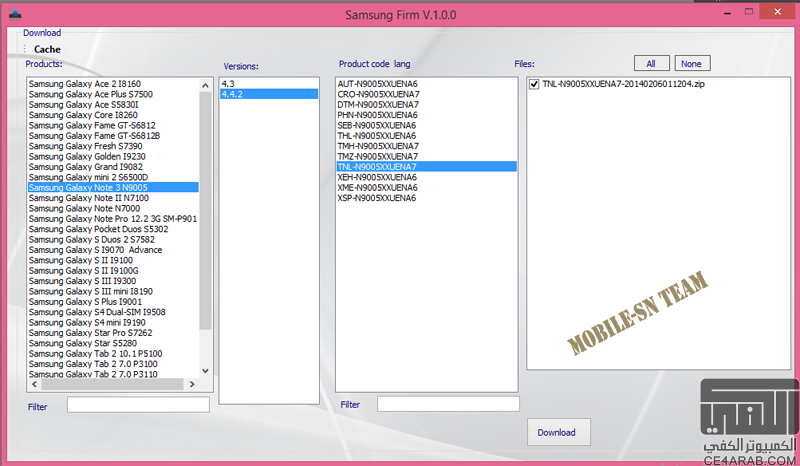This screenshot has height=466, width=800.
Task: Minimize the Samsung Firm window
Action: point(727,12)
